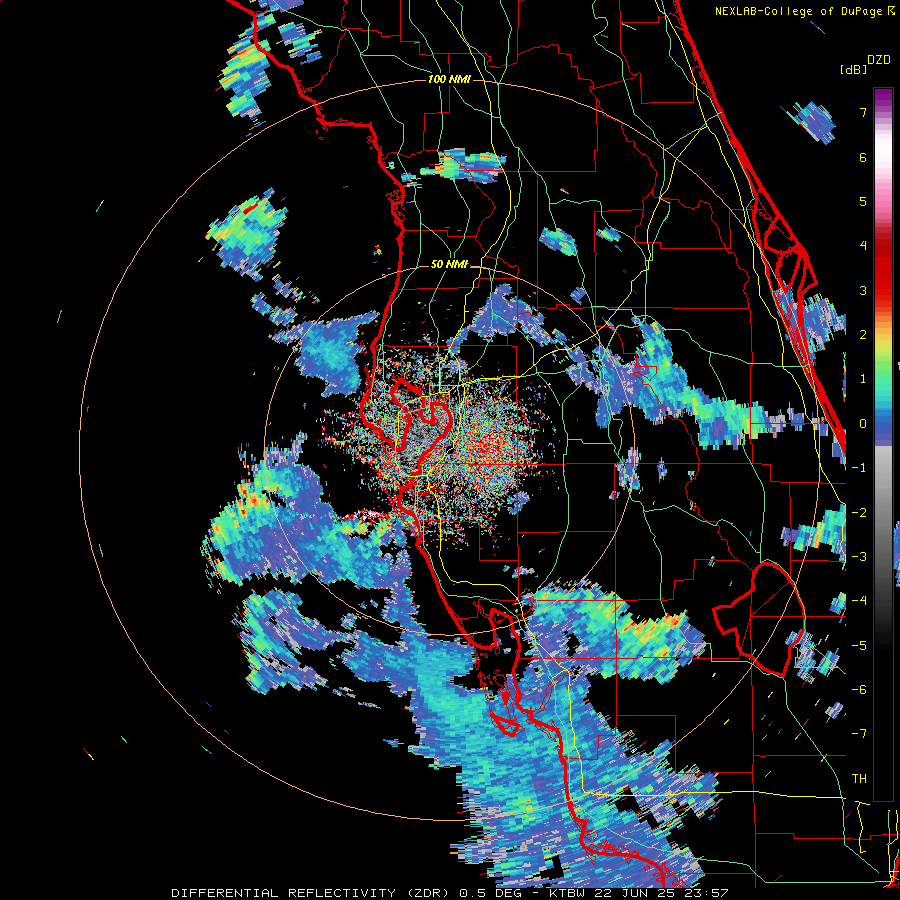900x900 pixels.
Task: Click the TH label on the scale
Action: 859,778
